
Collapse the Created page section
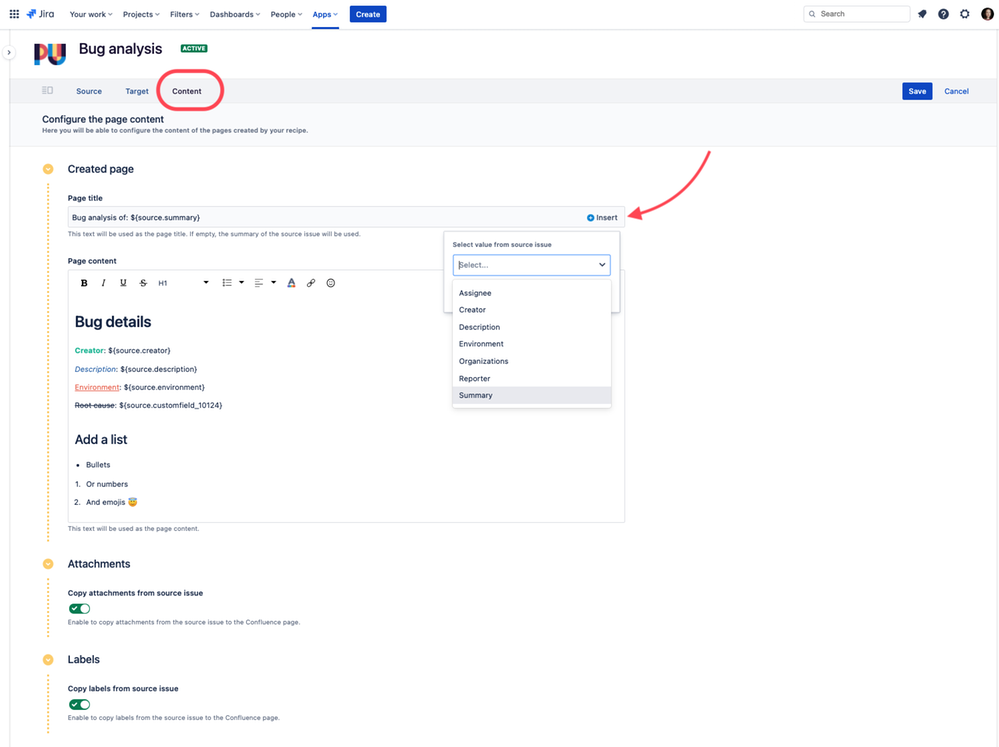tap(47, 169)
